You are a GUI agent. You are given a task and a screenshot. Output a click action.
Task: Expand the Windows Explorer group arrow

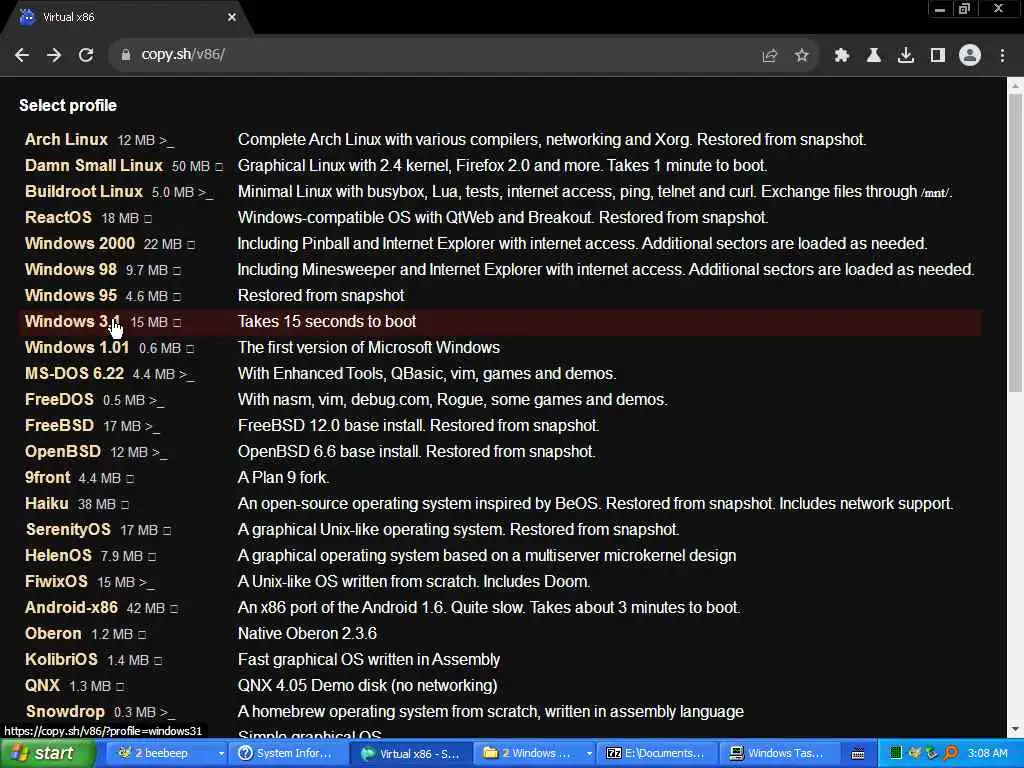(589, 754)
